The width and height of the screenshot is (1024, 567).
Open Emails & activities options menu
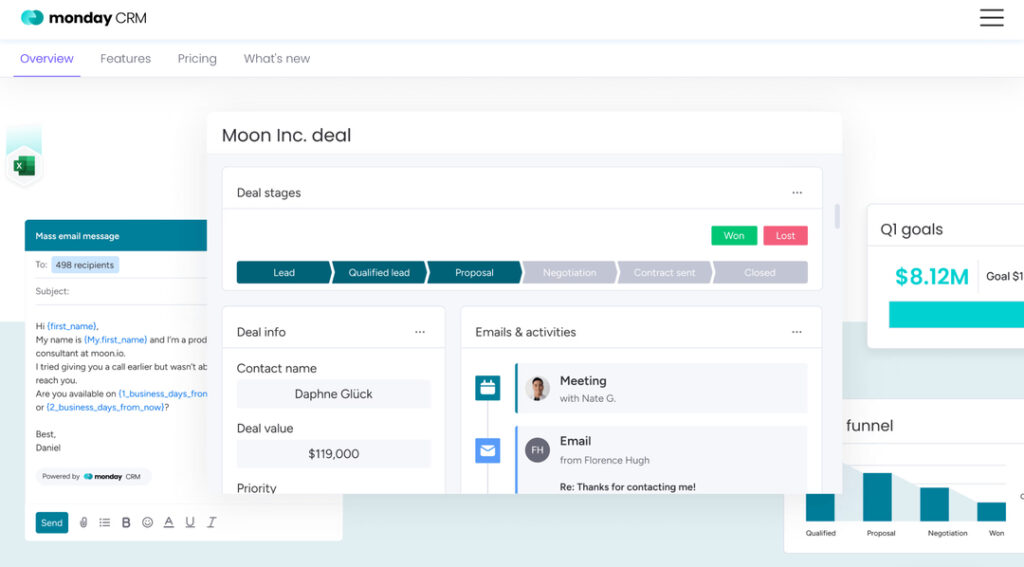click(797, 332)
